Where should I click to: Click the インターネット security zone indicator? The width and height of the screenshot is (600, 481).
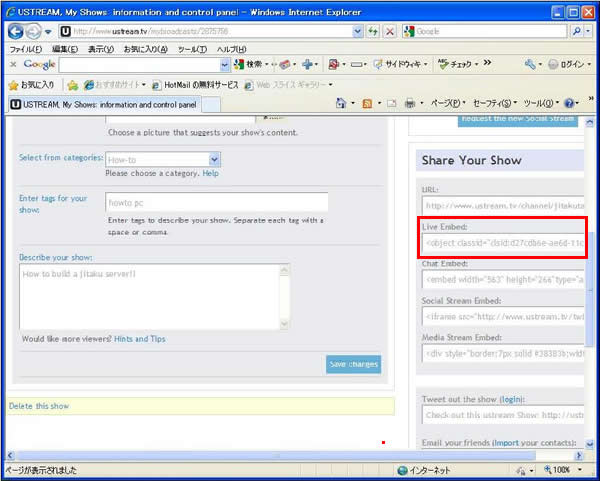coord(424,470)
